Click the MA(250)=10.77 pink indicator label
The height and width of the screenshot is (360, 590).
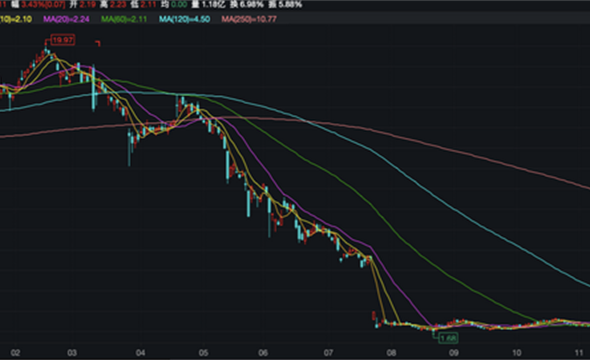[x=249, y=19]
